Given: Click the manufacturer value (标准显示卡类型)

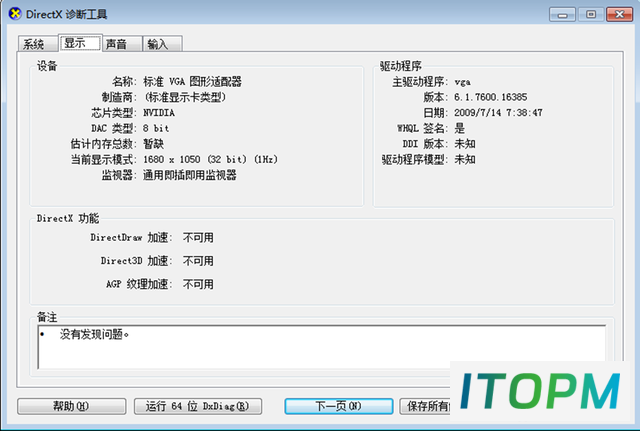Looking at the screenshot, I should pyautogui.click(x=185, y=97).
